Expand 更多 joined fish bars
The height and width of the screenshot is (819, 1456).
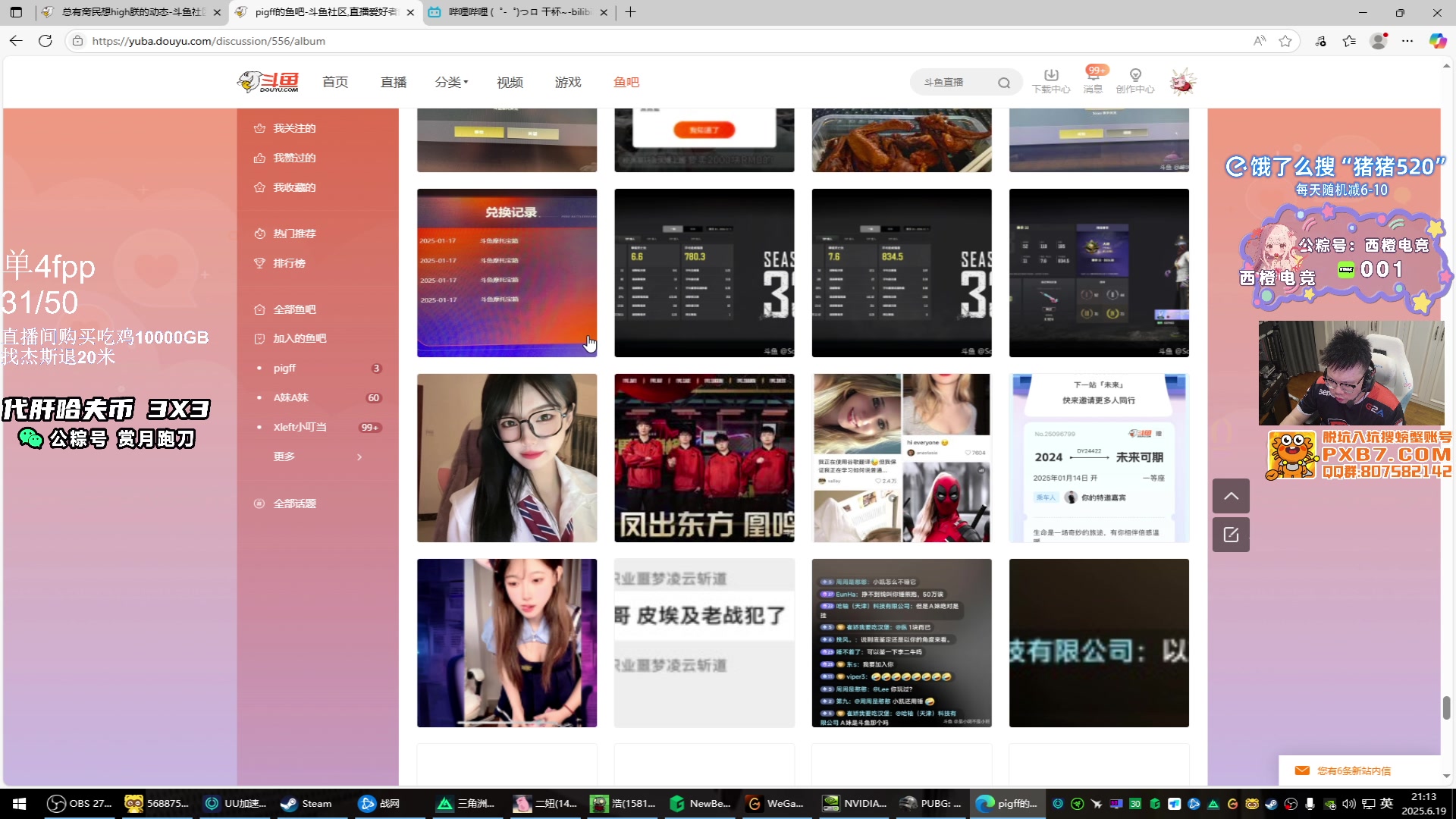[x=318, y=457]
